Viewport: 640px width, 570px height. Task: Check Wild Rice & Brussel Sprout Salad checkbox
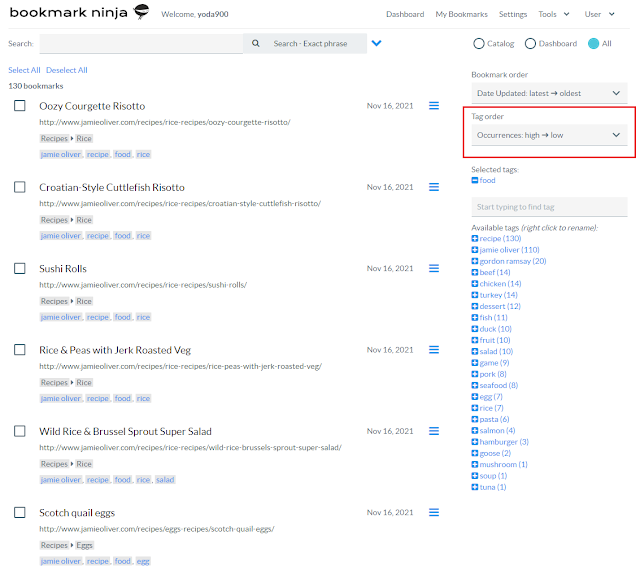[20, 431]
